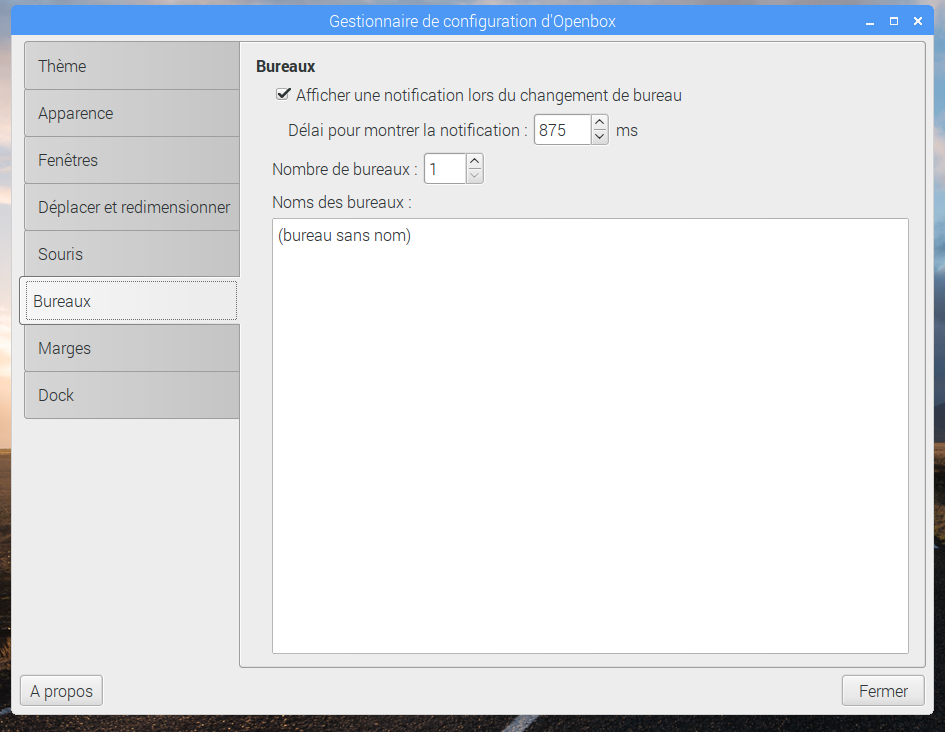Select the Bureaux tab
The height and width of the screenshot is (732, 945).
click(x=130, y=301)
